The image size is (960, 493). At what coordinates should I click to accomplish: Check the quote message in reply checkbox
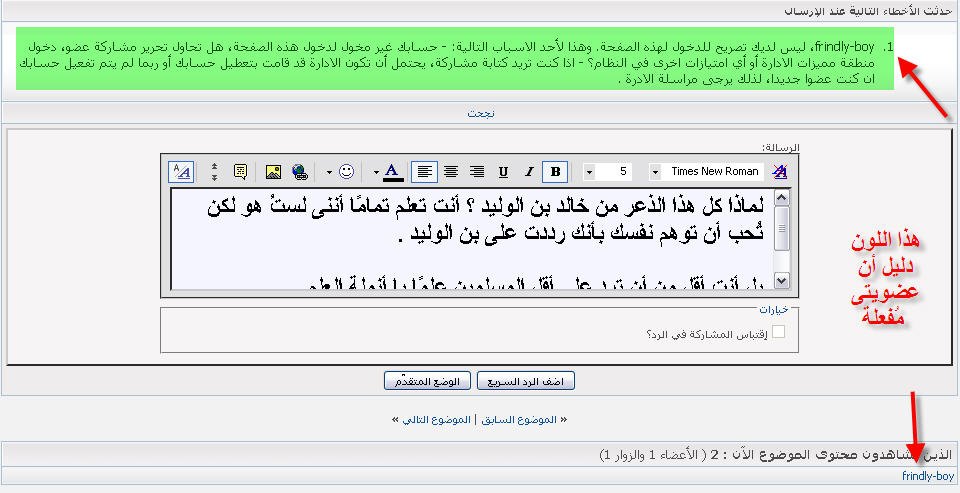tap(778, 333)
